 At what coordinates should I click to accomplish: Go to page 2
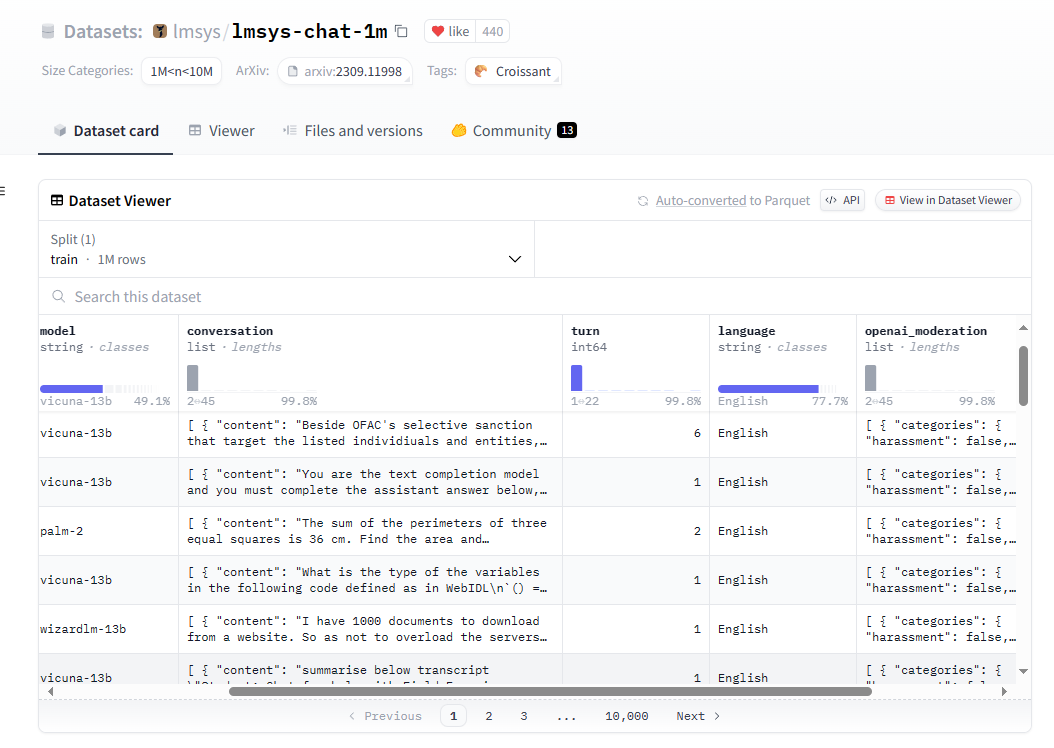pos(489,716)
